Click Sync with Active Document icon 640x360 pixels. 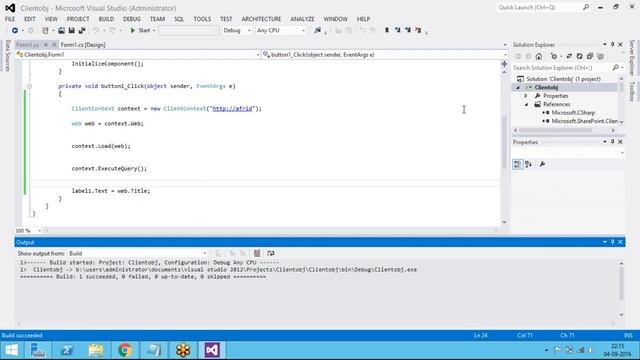pos(569,56)
